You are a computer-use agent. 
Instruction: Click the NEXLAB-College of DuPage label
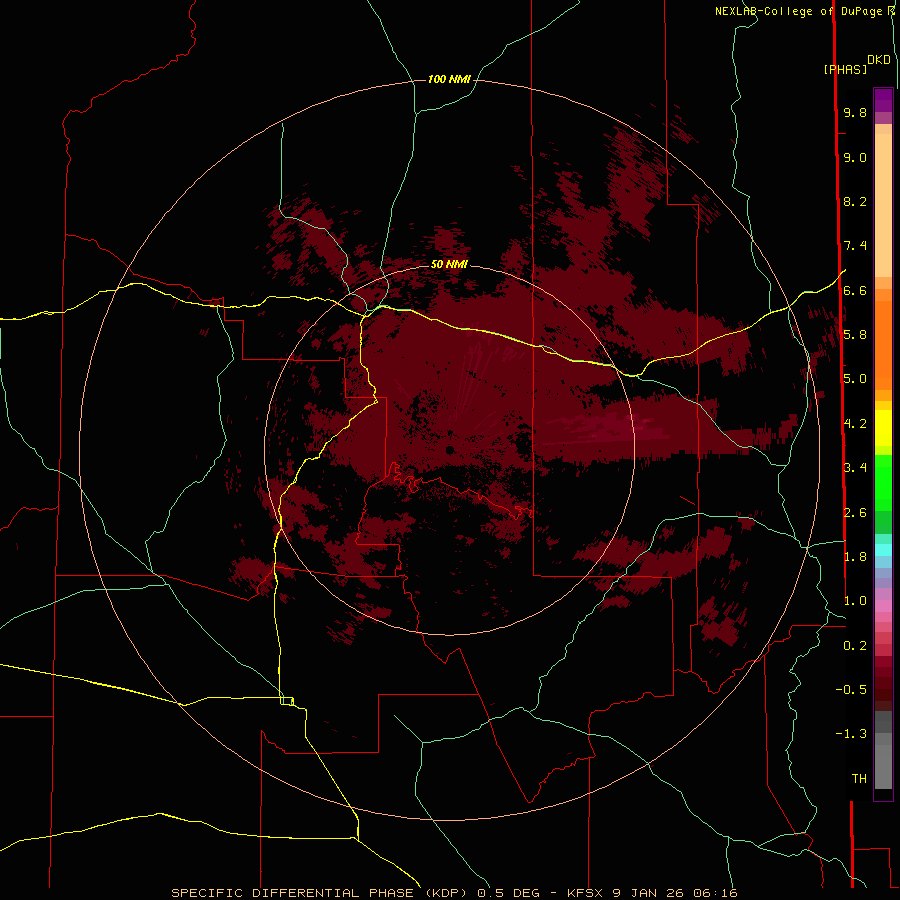[x=800, y=11]
